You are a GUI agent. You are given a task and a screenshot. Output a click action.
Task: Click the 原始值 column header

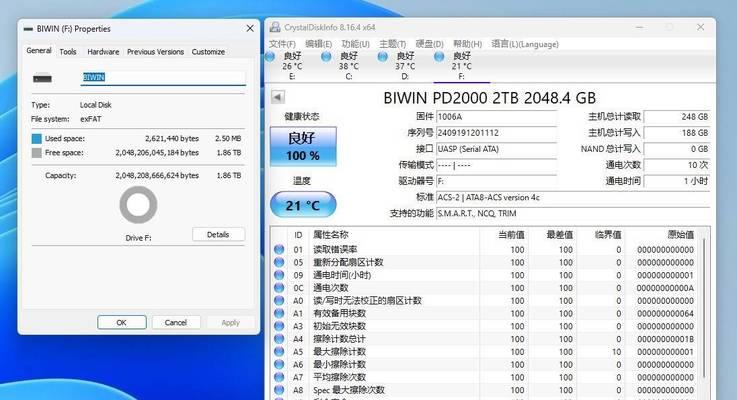pyautogui.click(x=681, y=235)
